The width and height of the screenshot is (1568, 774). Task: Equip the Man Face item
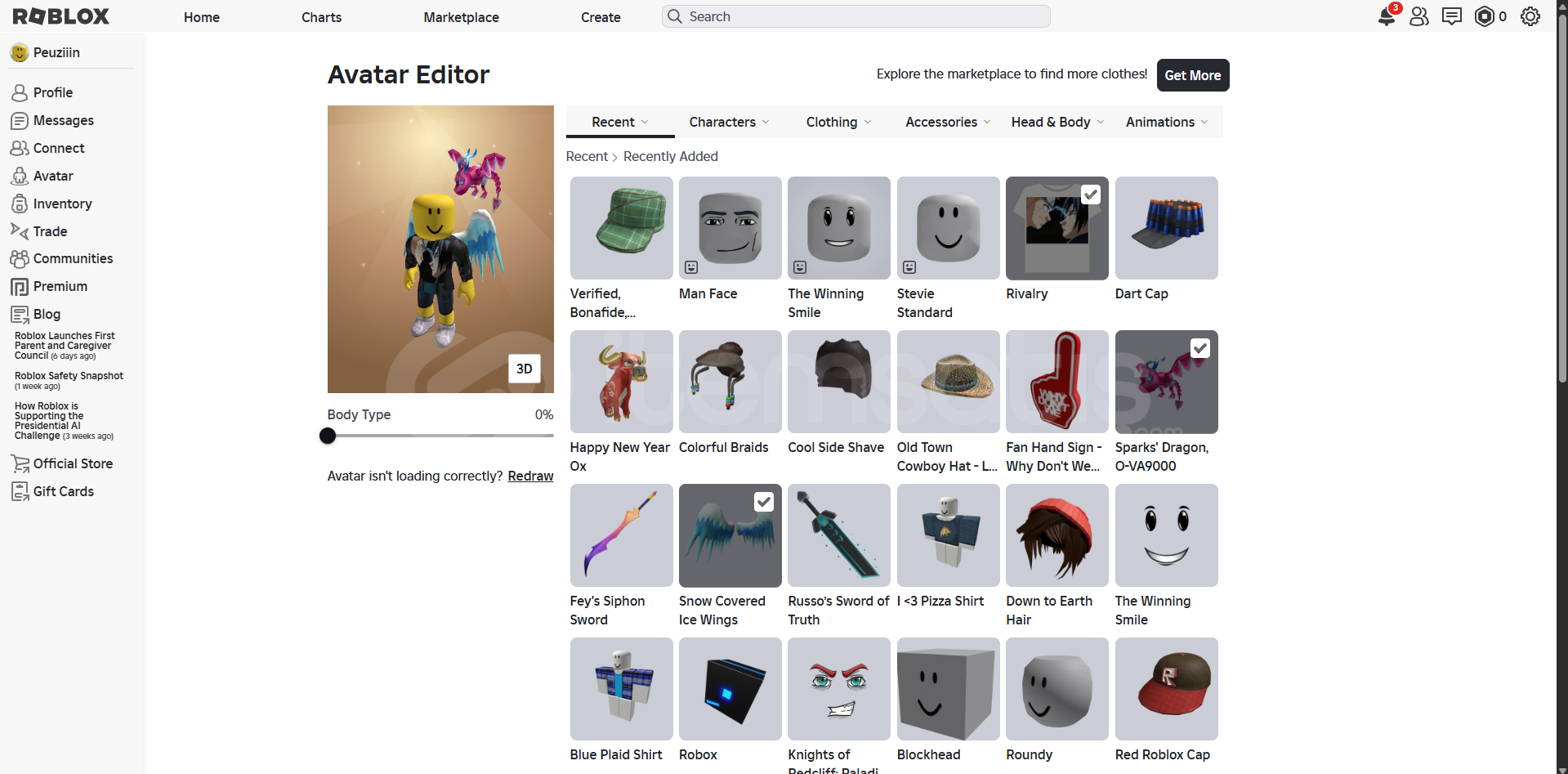click(730, 228)
